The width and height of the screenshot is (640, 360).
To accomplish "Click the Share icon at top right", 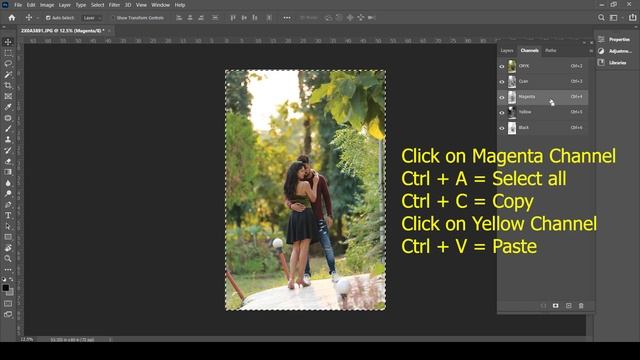I will click(632, 18).
